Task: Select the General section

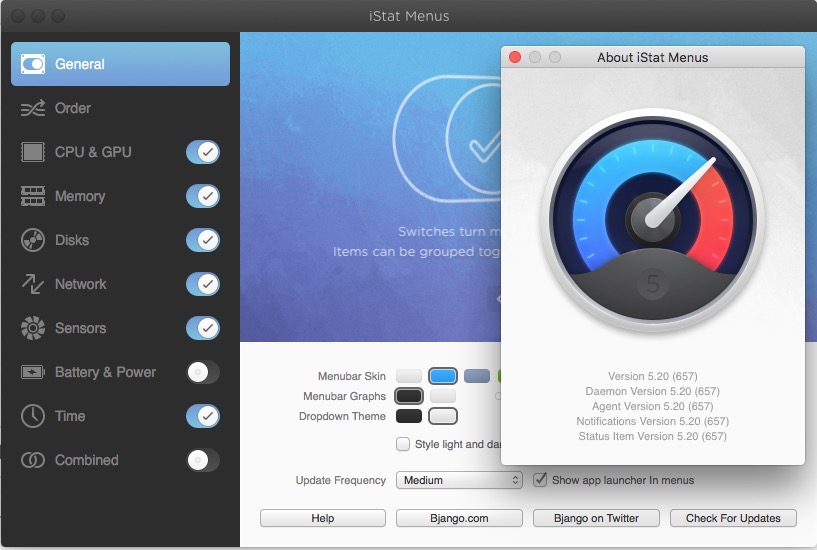Action: (x=120, y=64)
